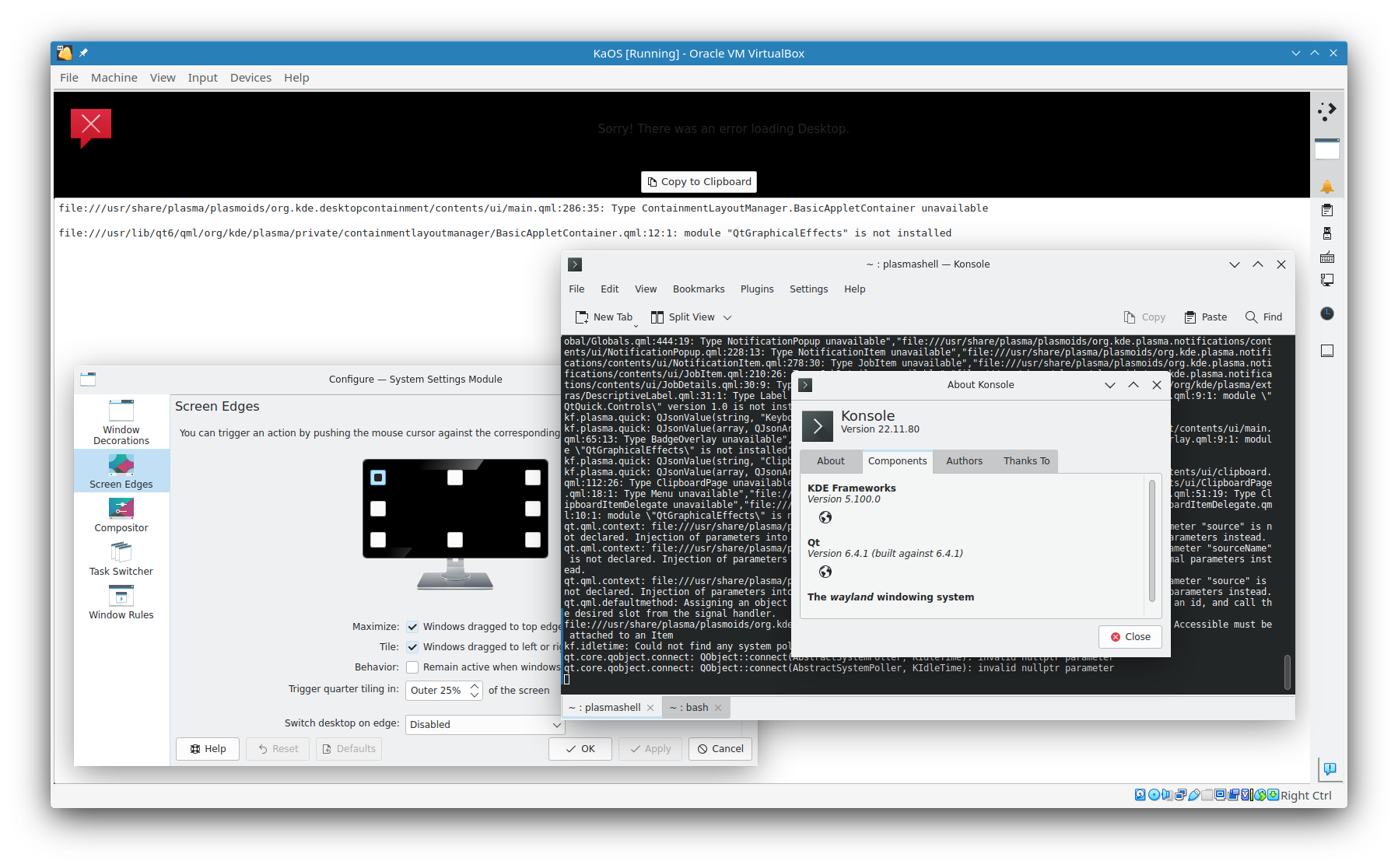Click the VirtualBox recording status icon
Viewport: 1398px width, 868px height.
tap(1233, 795)
